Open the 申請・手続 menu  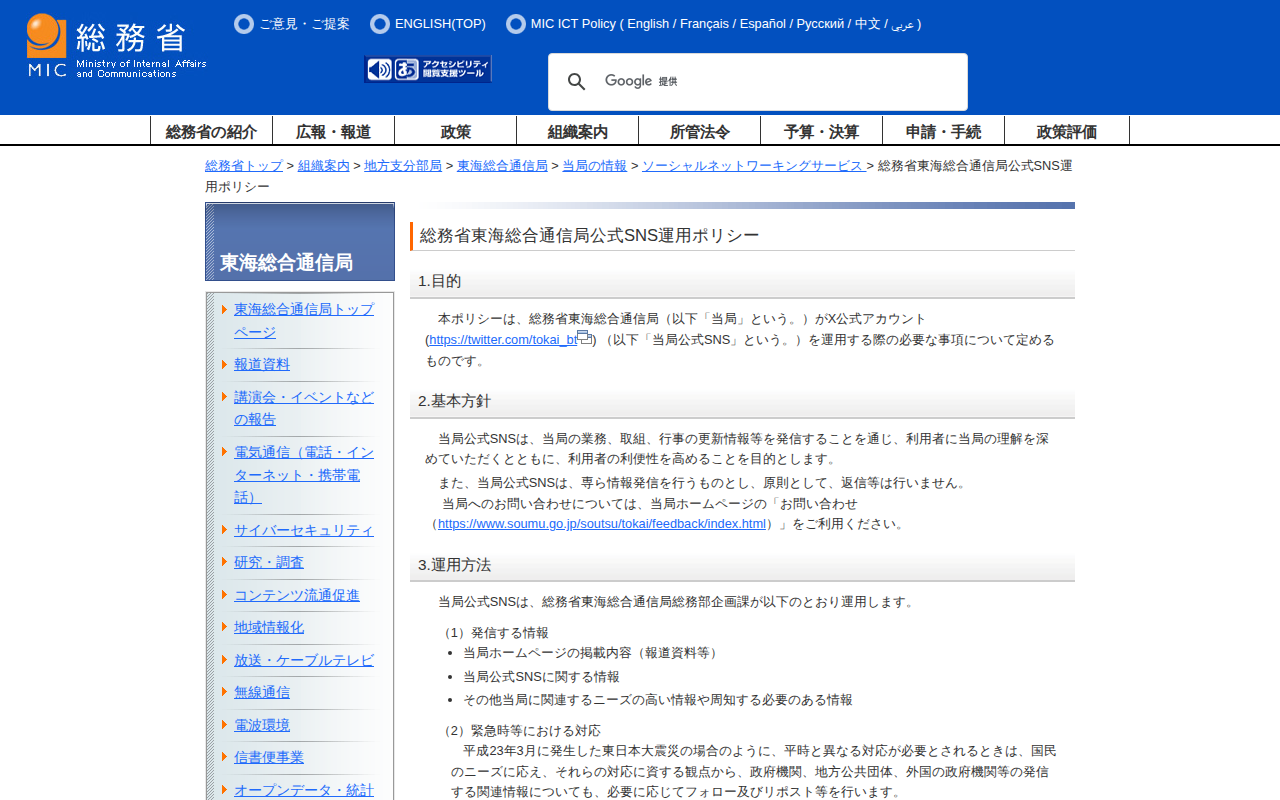click(943, 131)
